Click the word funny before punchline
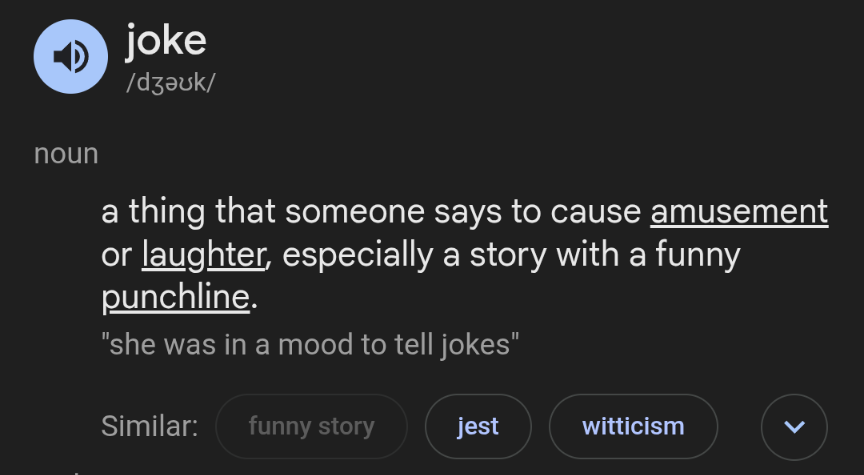864x475 pixels. (698, 256)
